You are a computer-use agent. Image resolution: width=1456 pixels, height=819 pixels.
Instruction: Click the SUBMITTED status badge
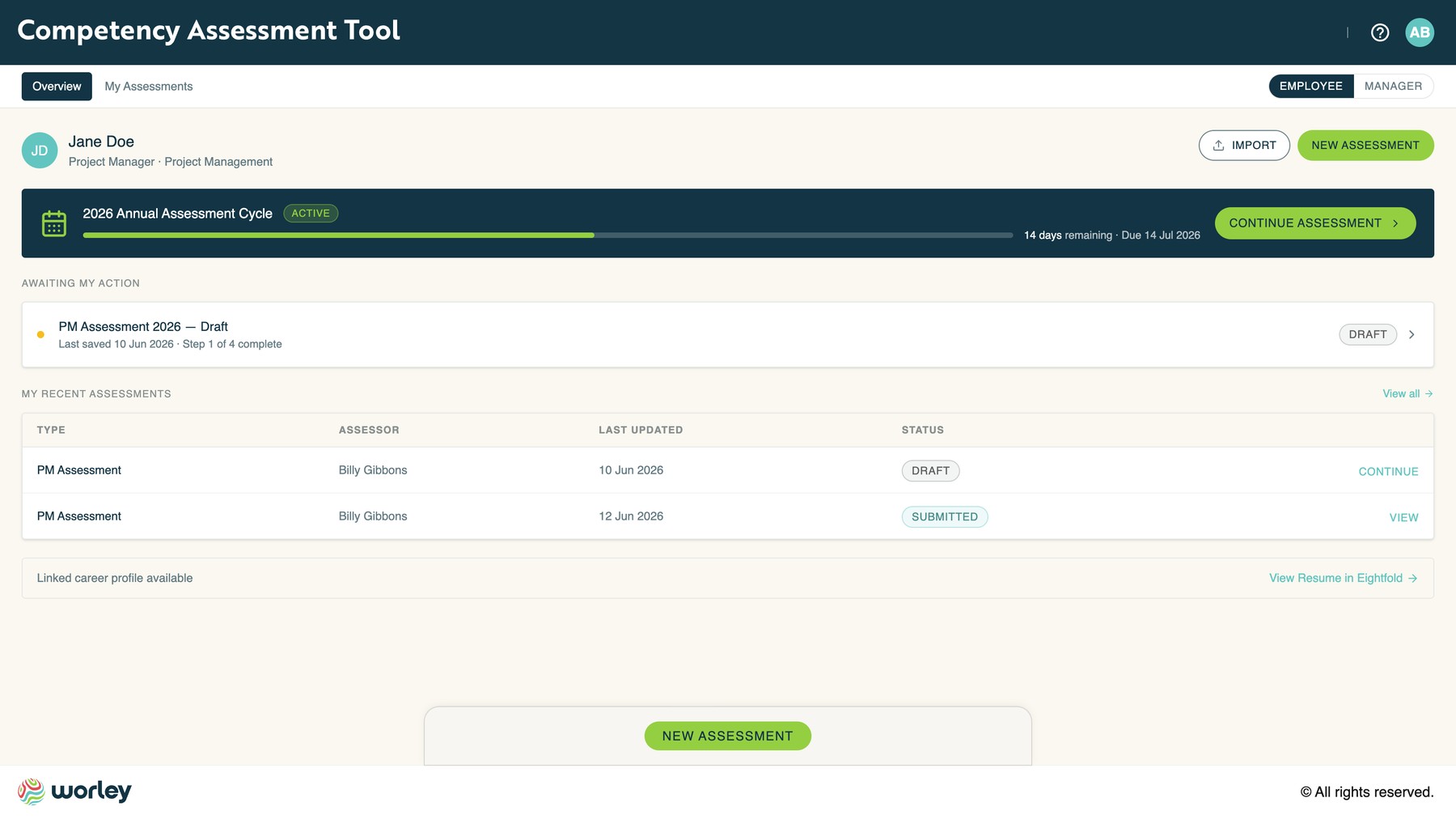tap(945, 517)
